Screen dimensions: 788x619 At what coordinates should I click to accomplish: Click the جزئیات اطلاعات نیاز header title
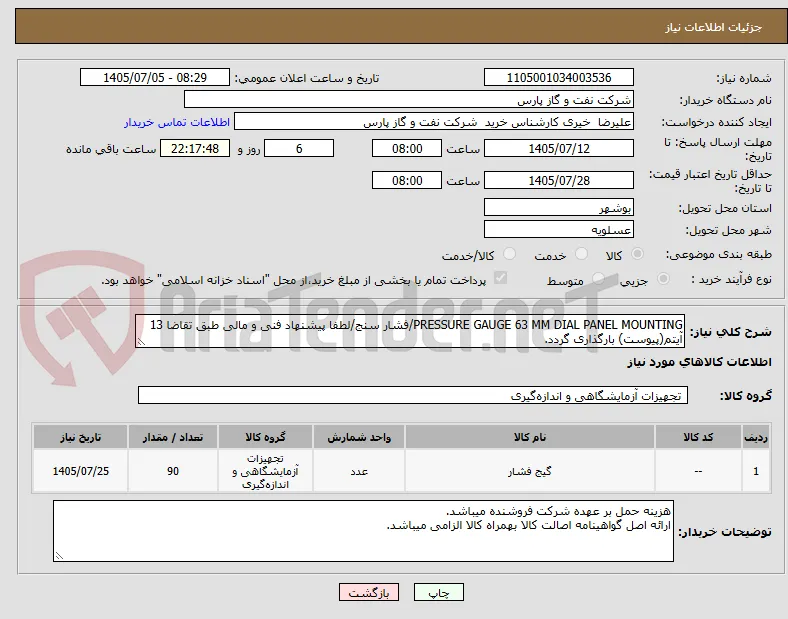click(714, 27)
